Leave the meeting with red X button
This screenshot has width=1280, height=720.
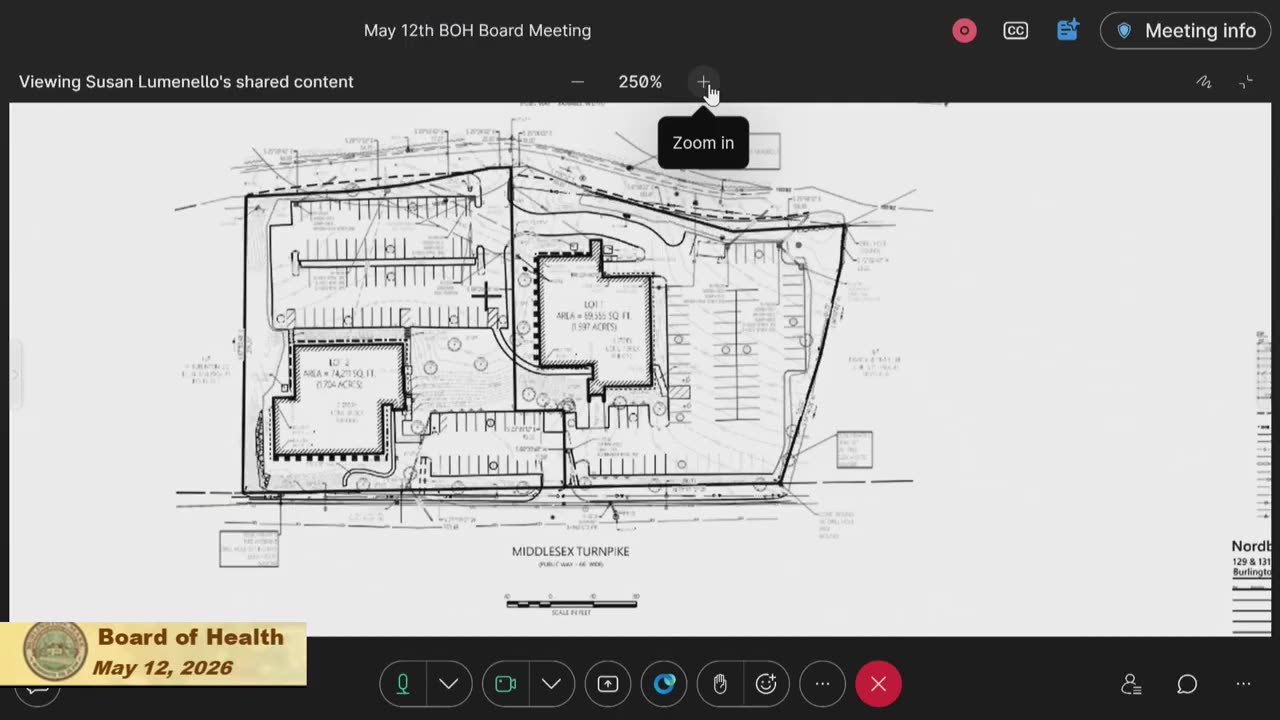point(878,684)
